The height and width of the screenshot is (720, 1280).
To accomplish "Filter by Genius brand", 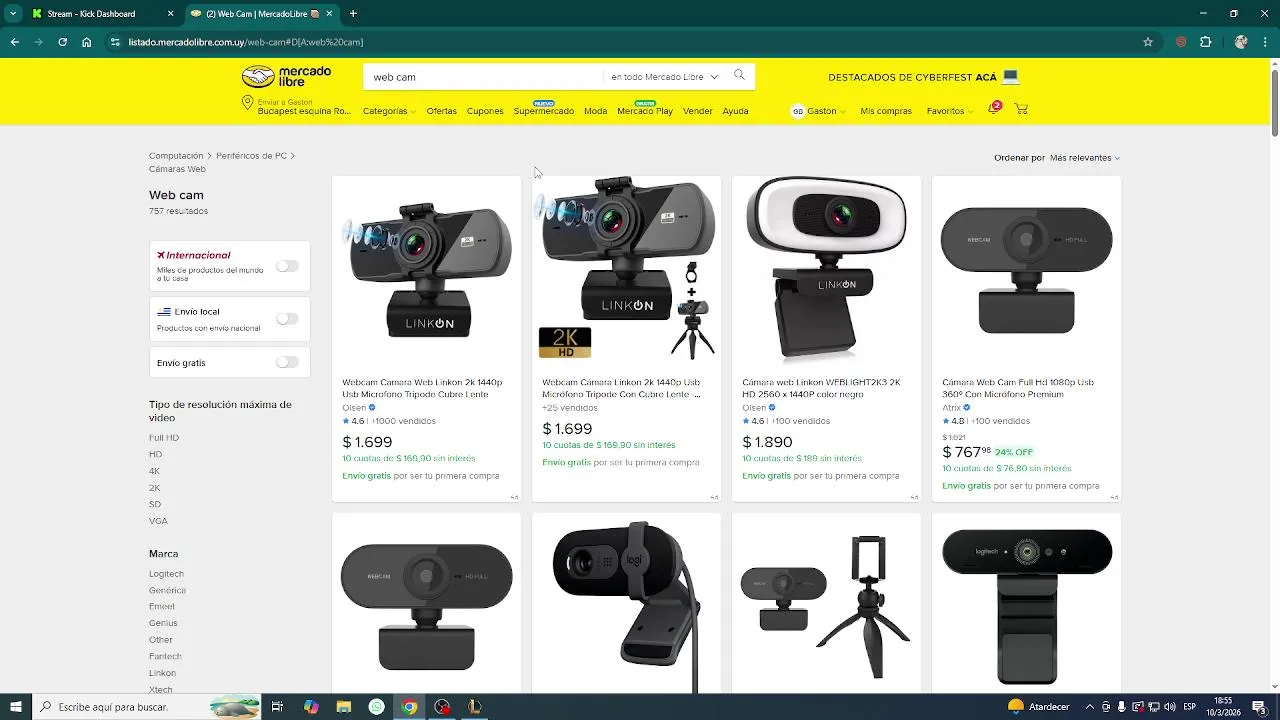I will pos(163,623).
